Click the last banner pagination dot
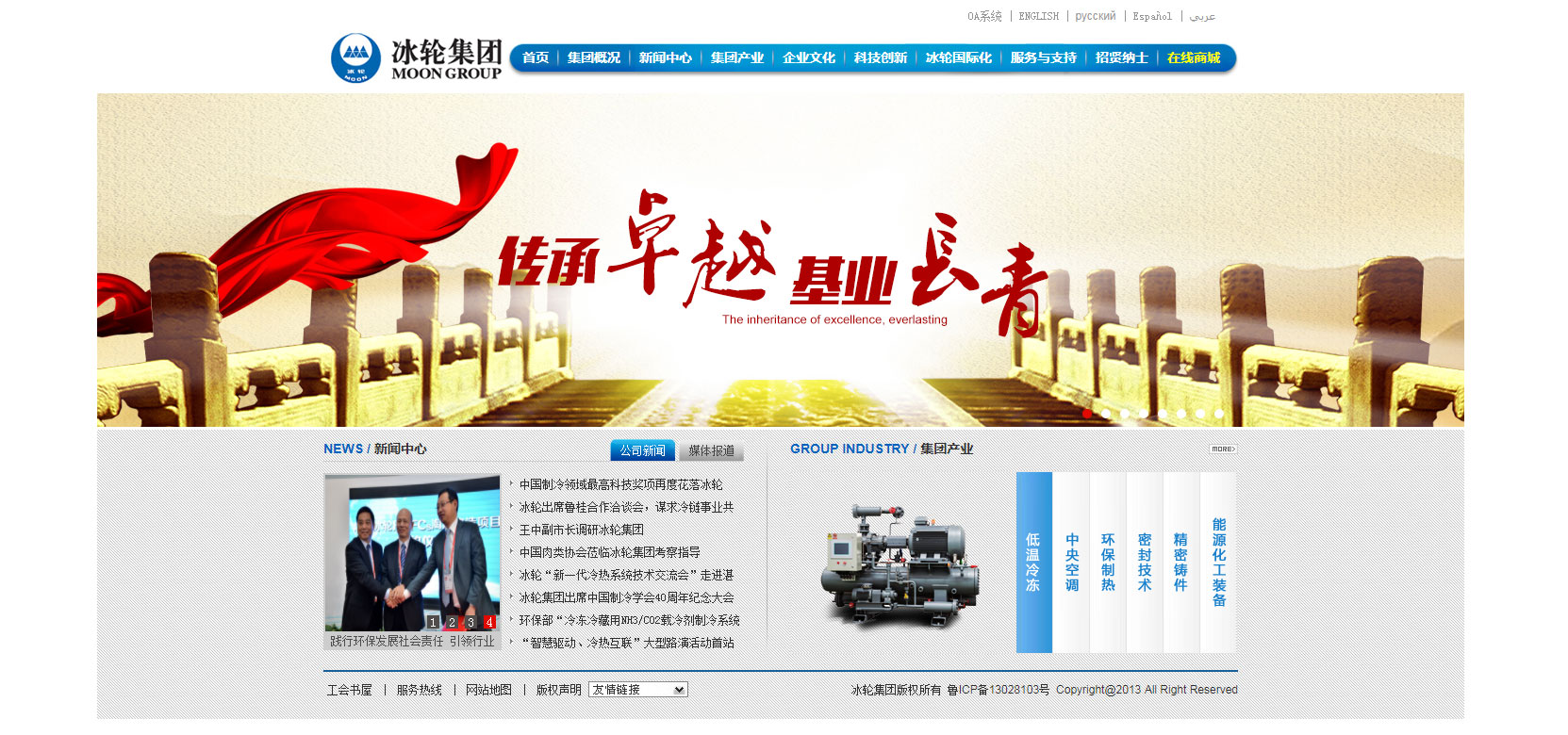1568x735 pixels. pyautogui.click(x=1218, y=414)
